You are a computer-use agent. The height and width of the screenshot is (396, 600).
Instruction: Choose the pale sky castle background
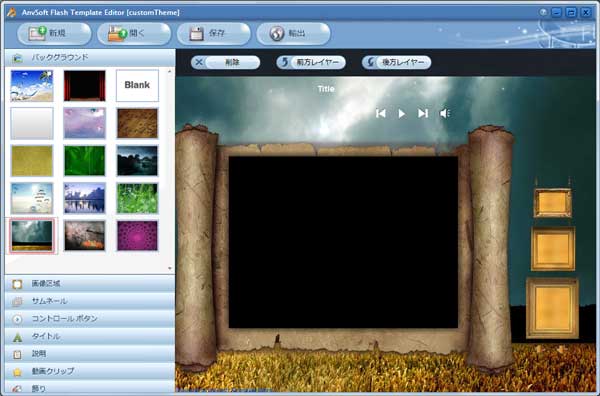coord(32,198)
